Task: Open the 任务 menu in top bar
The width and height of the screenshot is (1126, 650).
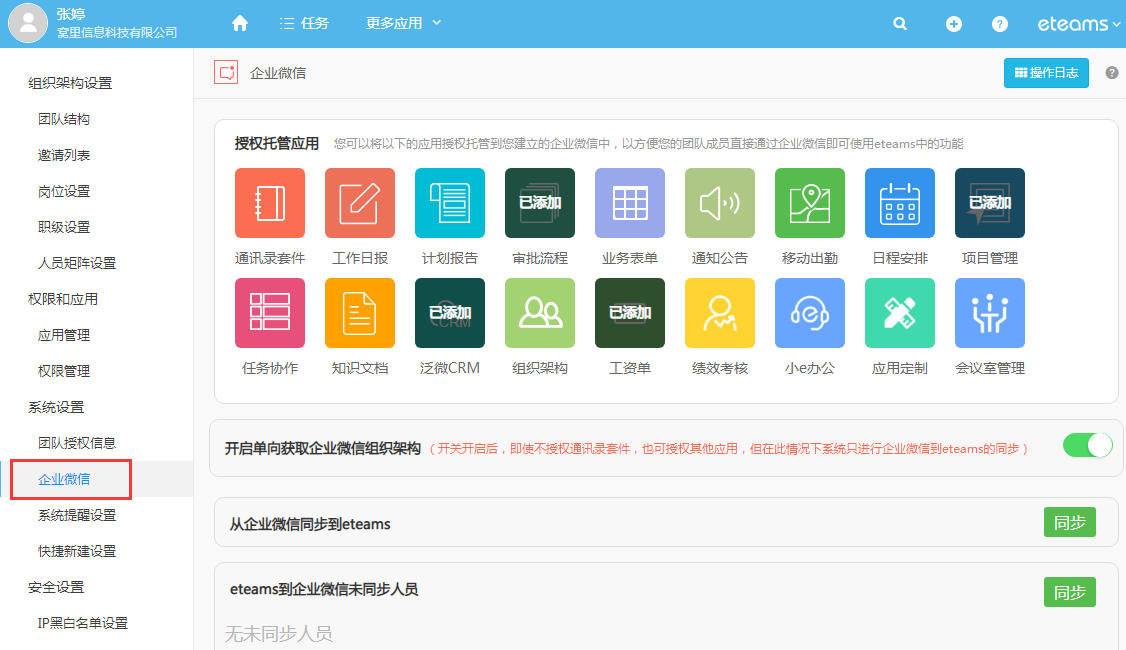Action: click(x=304, y=23)
